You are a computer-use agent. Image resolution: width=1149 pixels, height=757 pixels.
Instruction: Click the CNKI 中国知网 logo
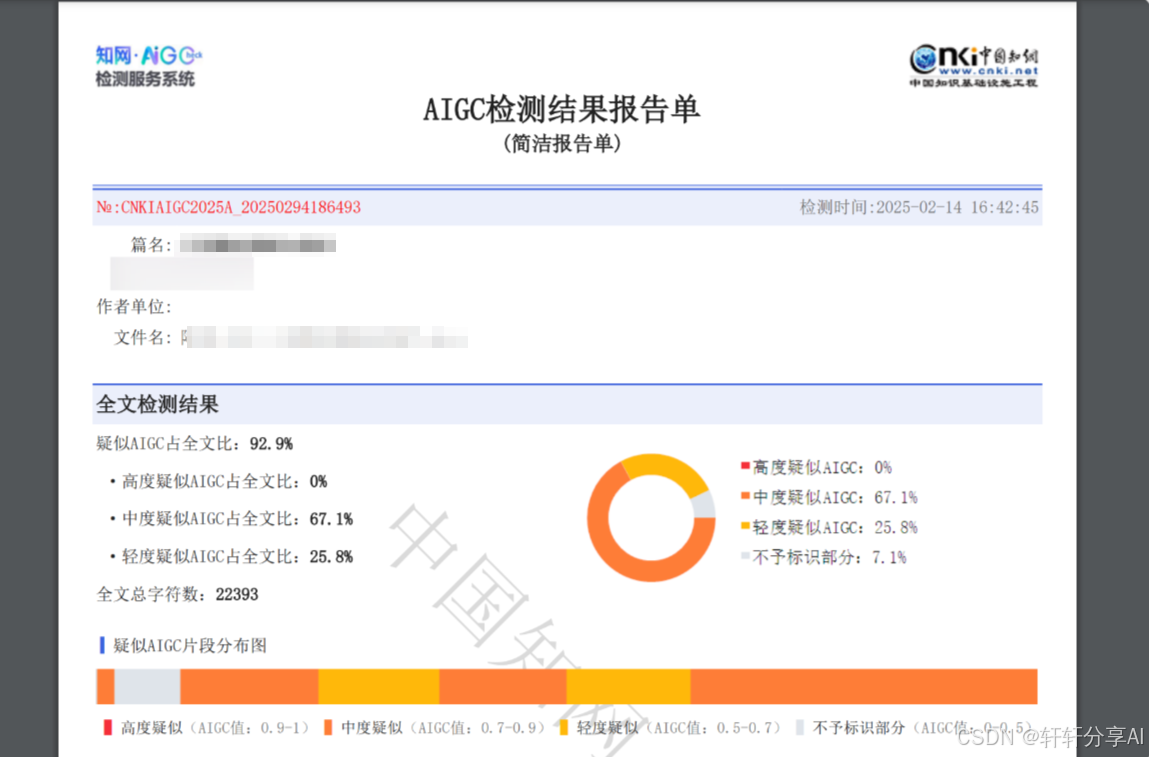(974, 66)
